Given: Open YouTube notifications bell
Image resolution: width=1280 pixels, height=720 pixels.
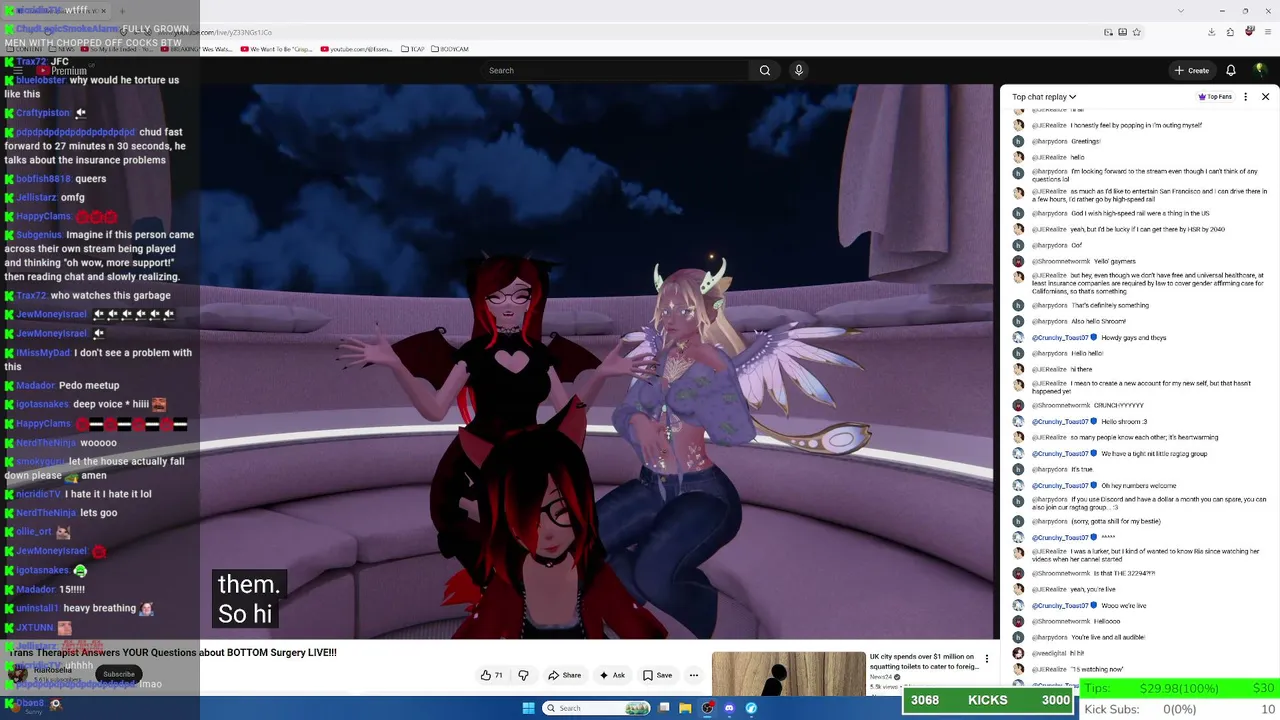Looking at the screenshot, I should (1231, 70).
